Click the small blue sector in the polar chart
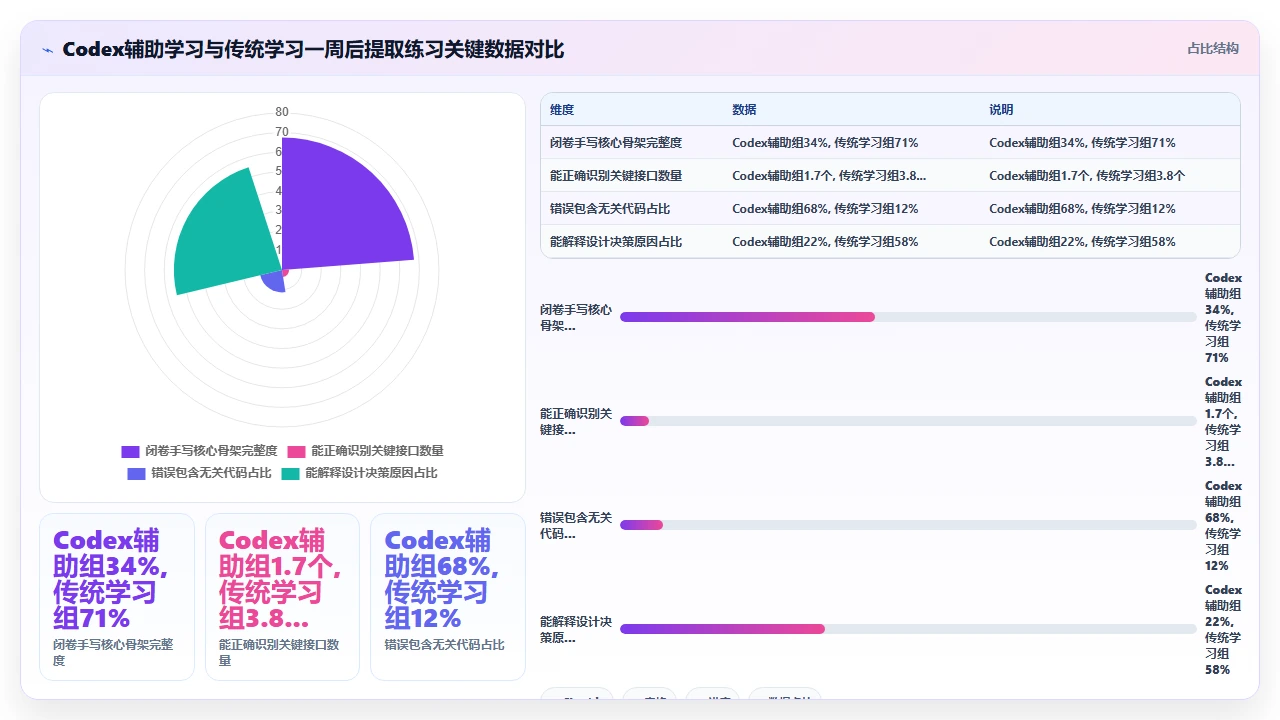This screenshot has width=1280, height=720. [x=274, y=282]
